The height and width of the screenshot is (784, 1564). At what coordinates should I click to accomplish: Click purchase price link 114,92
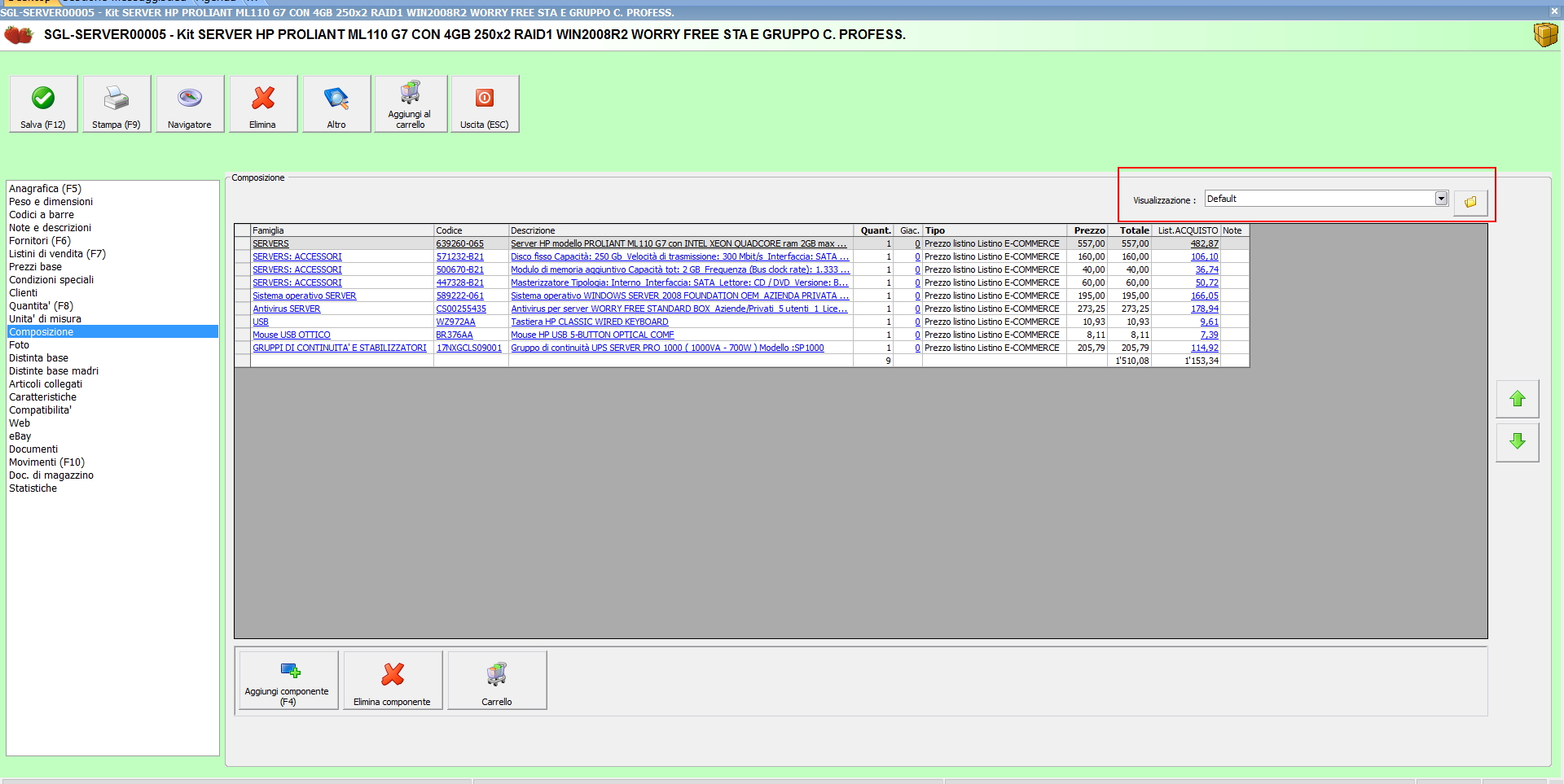tap(1205, 348)
